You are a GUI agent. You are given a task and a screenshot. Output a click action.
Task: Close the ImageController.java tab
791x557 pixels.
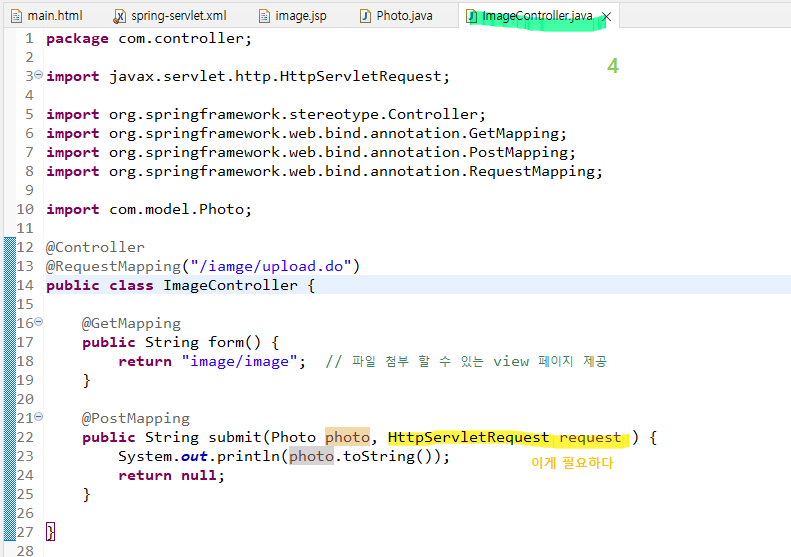[x=607, y=17]
